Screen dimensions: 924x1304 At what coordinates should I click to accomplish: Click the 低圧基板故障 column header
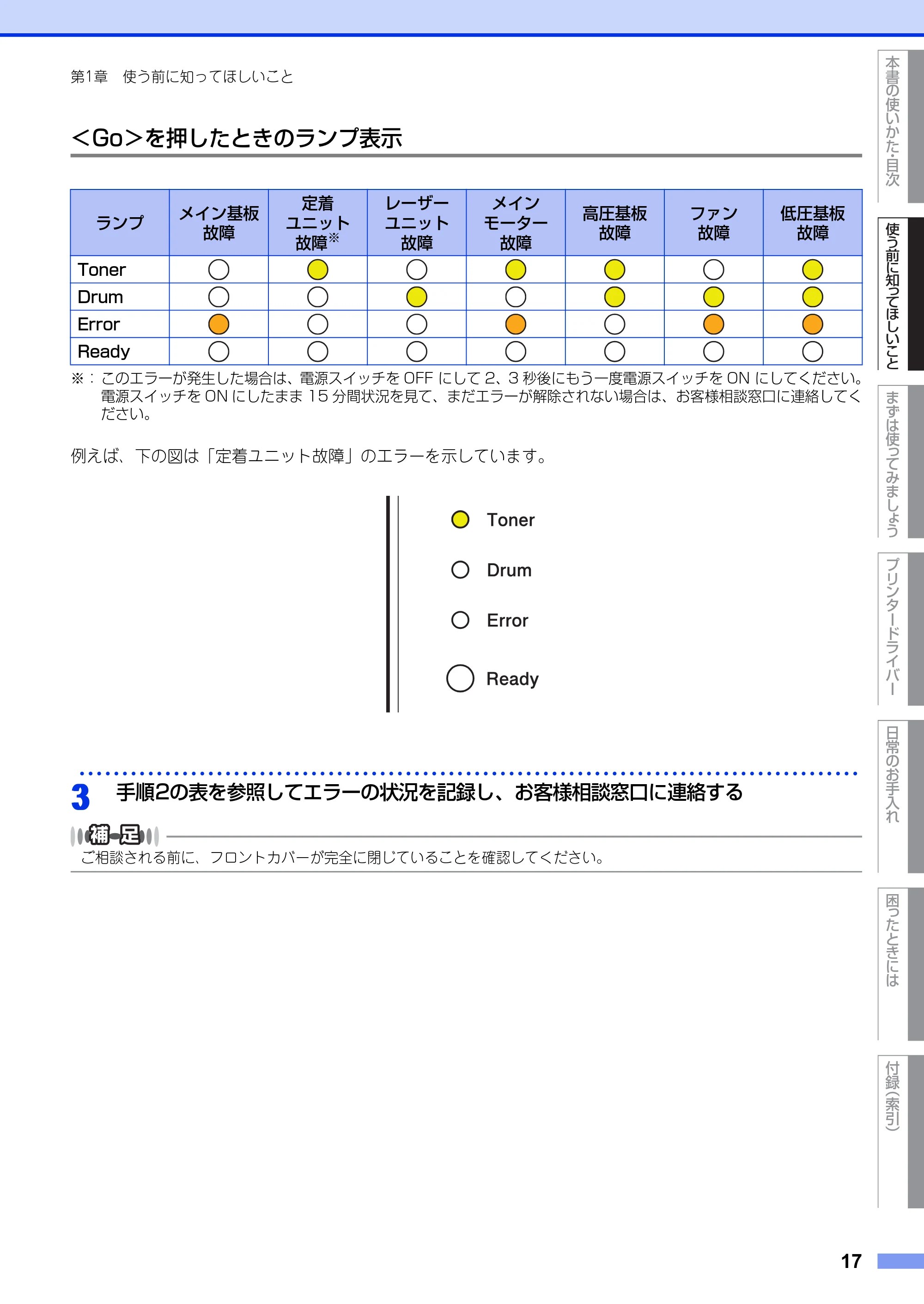pyautogui.click(x=813, y=222)
